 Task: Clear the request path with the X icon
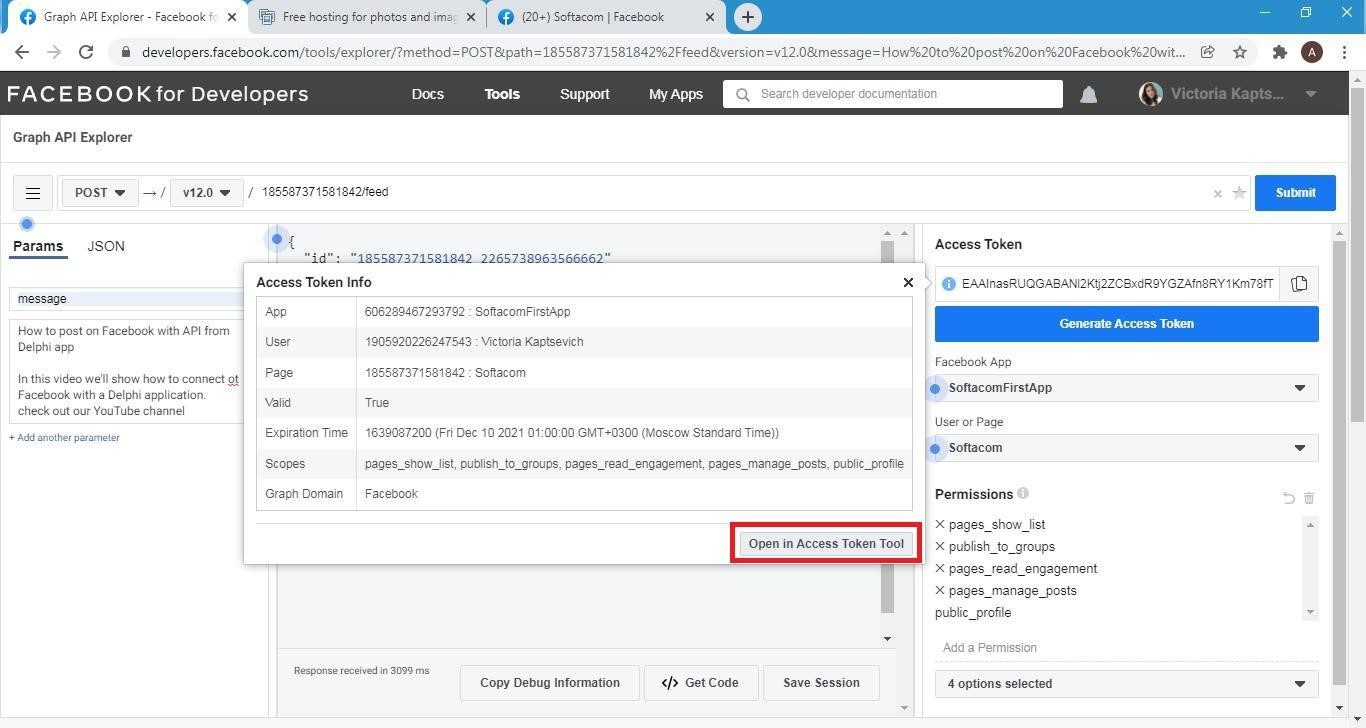click(1217, 194)
